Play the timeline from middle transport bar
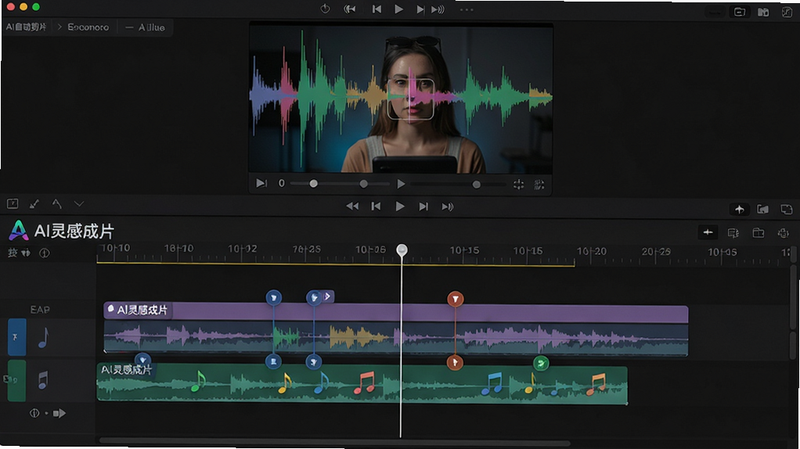The image size is (800, 449). coord(399,206)
